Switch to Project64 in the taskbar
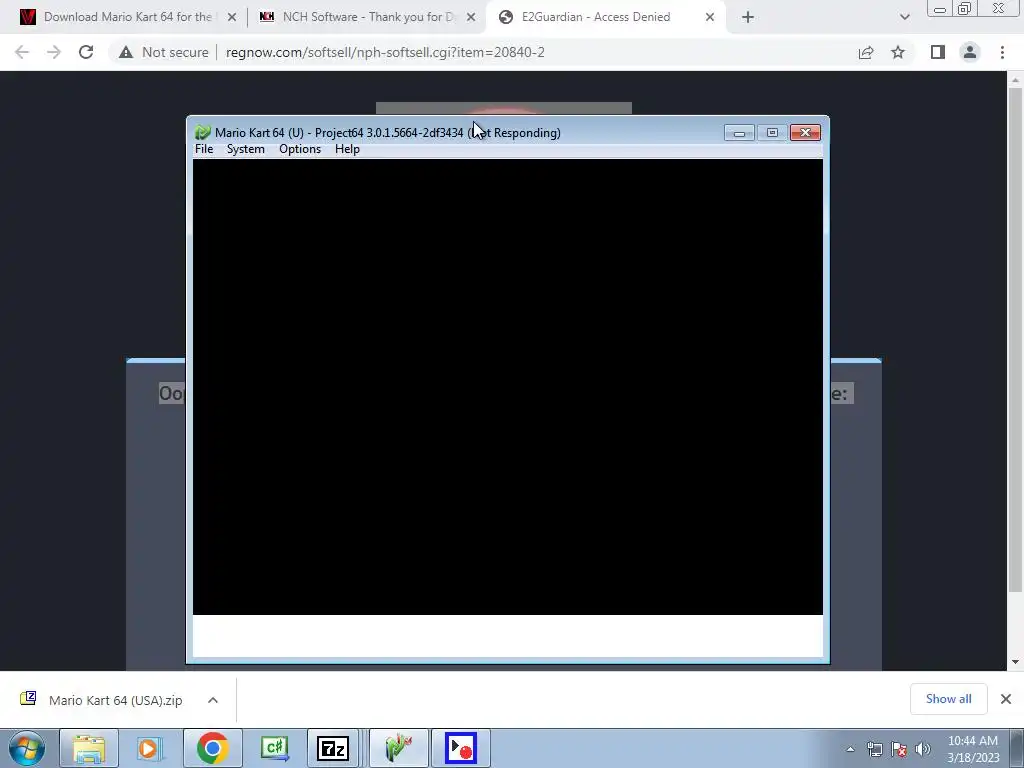This screenshot has width=1024, height=768. click(399, 748)
